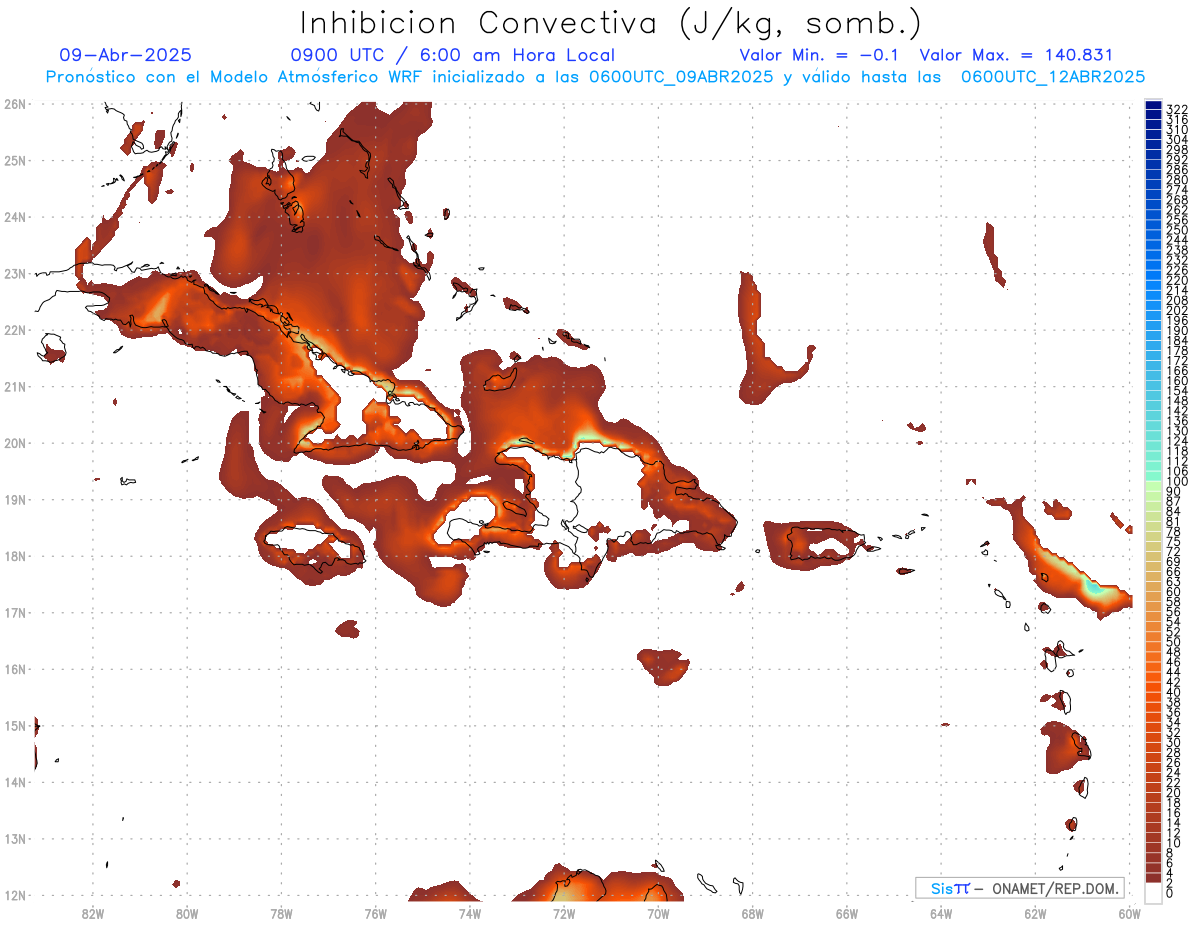Click the dark blue top swatch of the color scale

1154,106
